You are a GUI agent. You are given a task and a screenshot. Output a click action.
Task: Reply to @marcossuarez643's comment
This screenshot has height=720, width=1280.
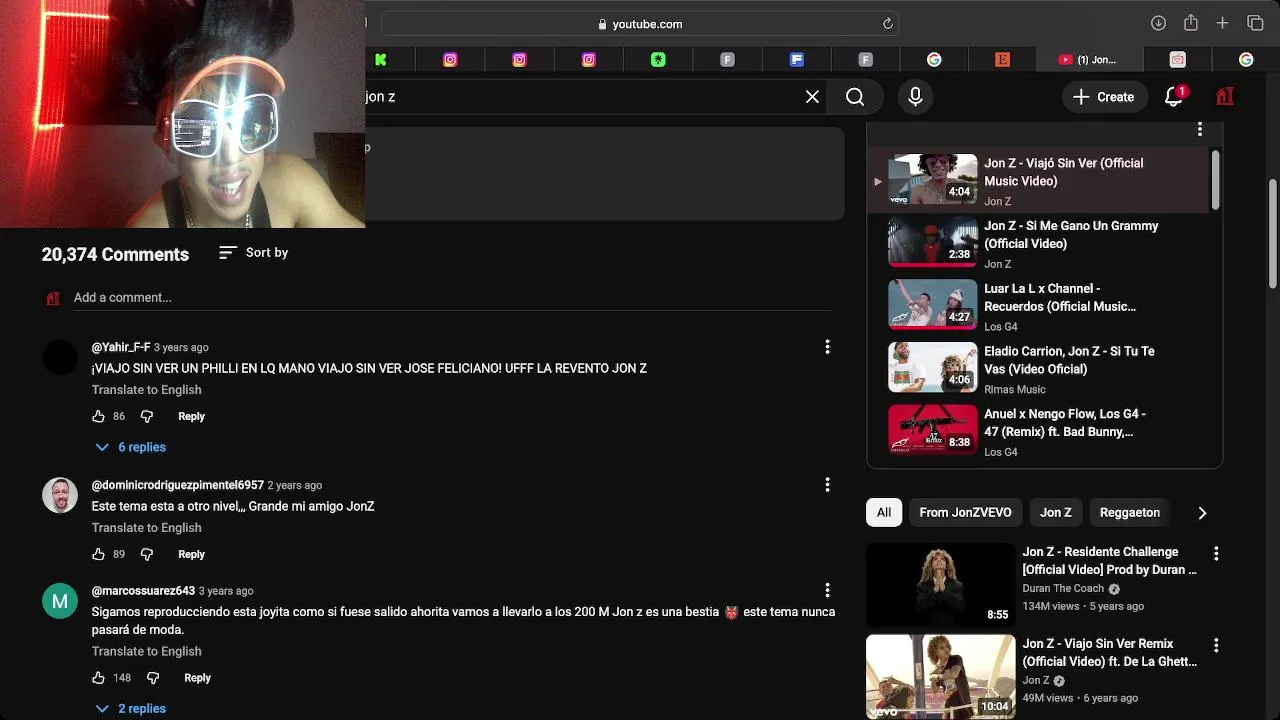pyautogui.click(x=197, y=678)
